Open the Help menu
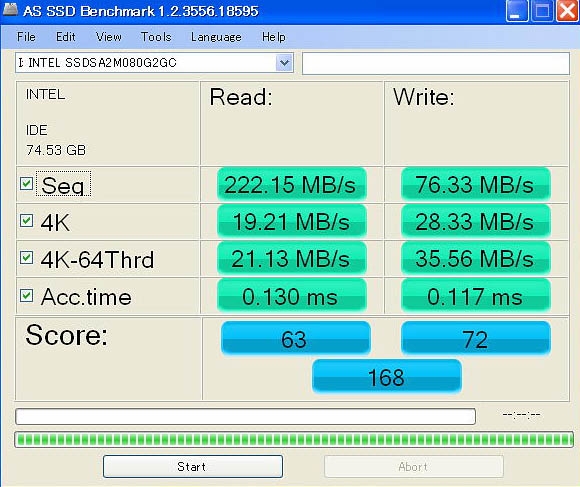This screenshot has height=487, width=580. (274, 37)
